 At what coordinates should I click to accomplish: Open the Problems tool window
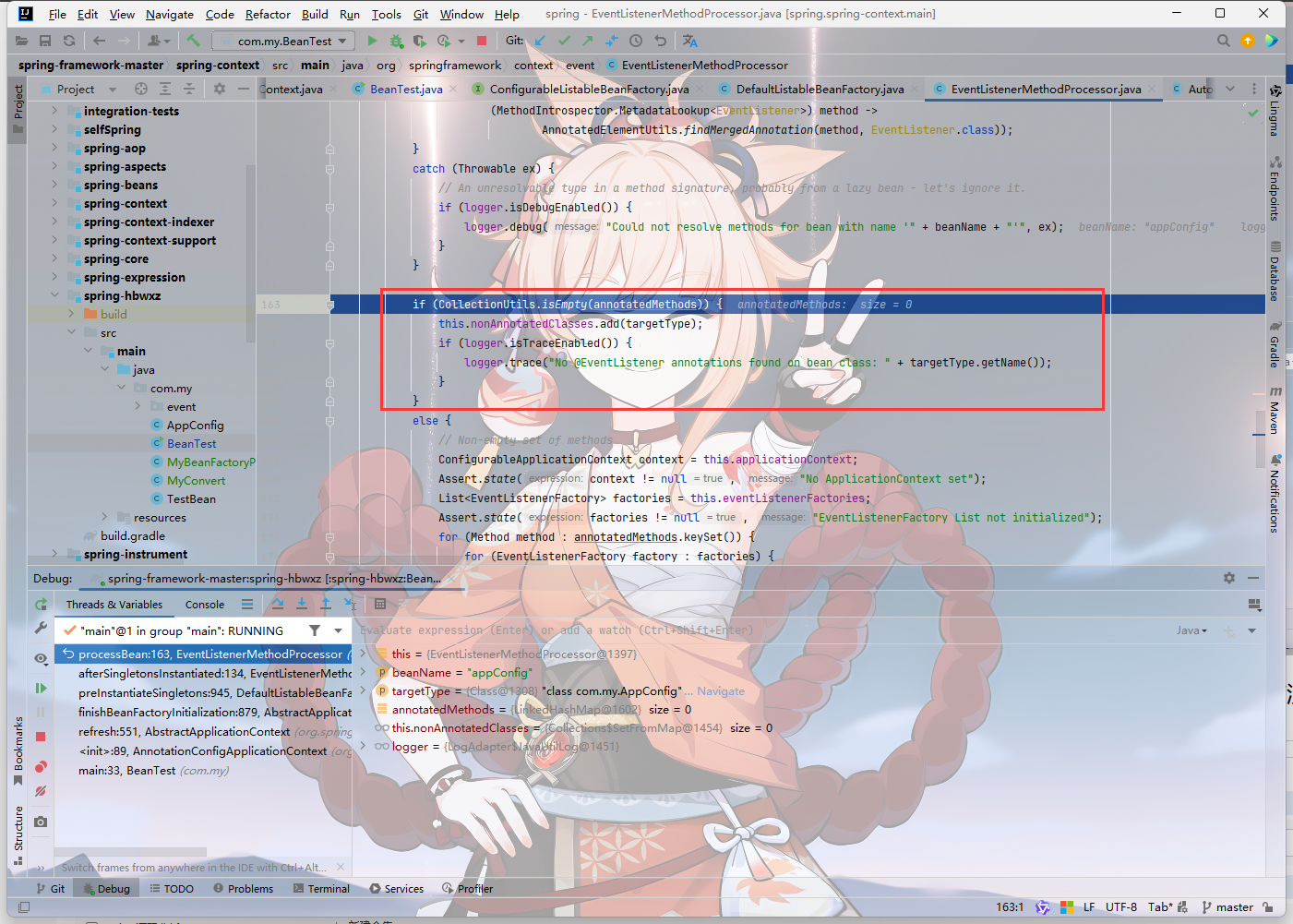[x=243, y=888]
